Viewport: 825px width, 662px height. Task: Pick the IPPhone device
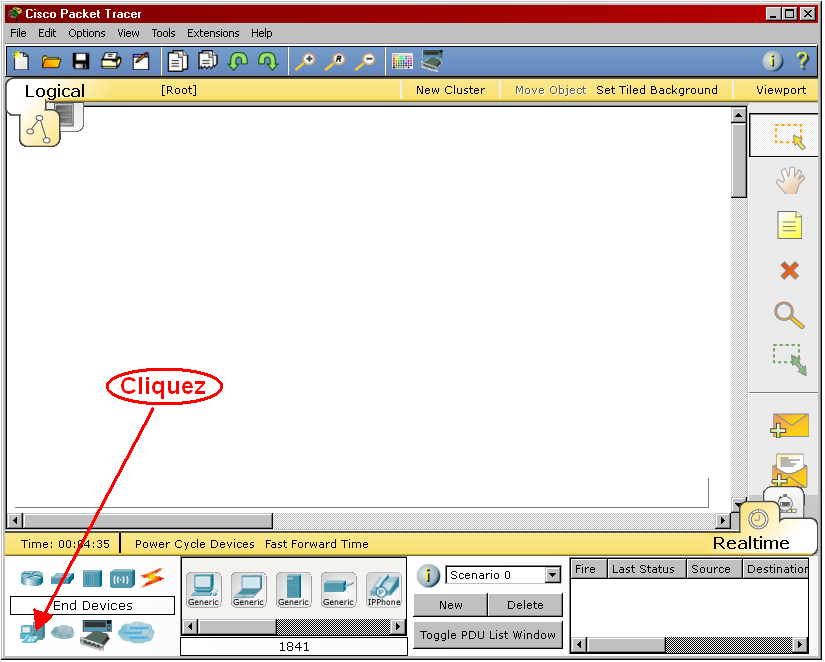(x=384, y=590)
